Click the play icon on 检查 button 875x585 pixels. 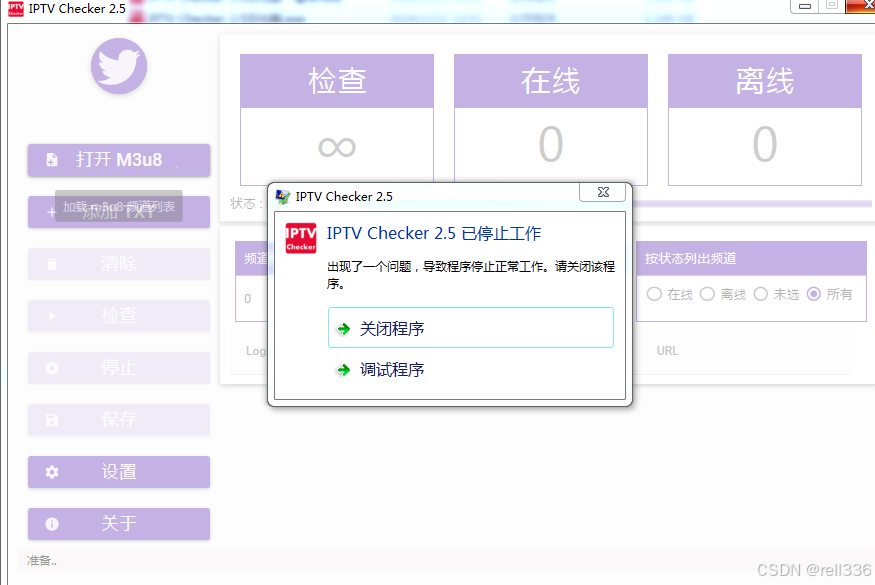coord(52,316)
